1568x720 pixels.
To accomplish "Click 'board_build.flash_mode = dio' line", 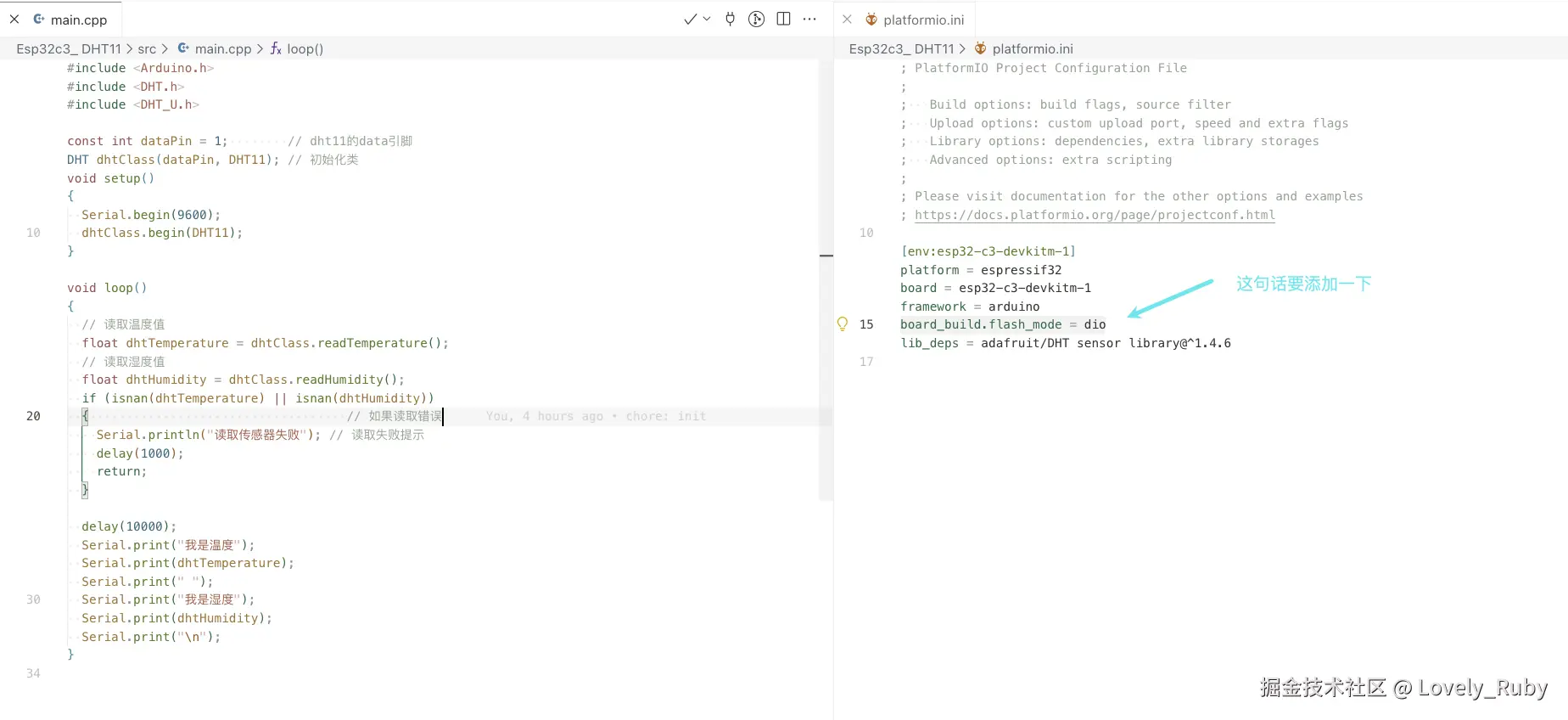I will (x=1003, y=324).
